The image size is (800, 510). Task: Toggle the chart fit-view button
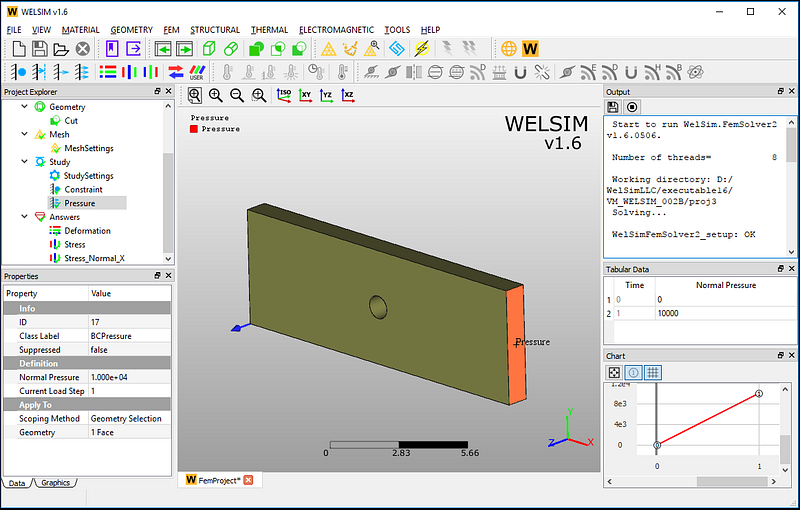[615, 372]
